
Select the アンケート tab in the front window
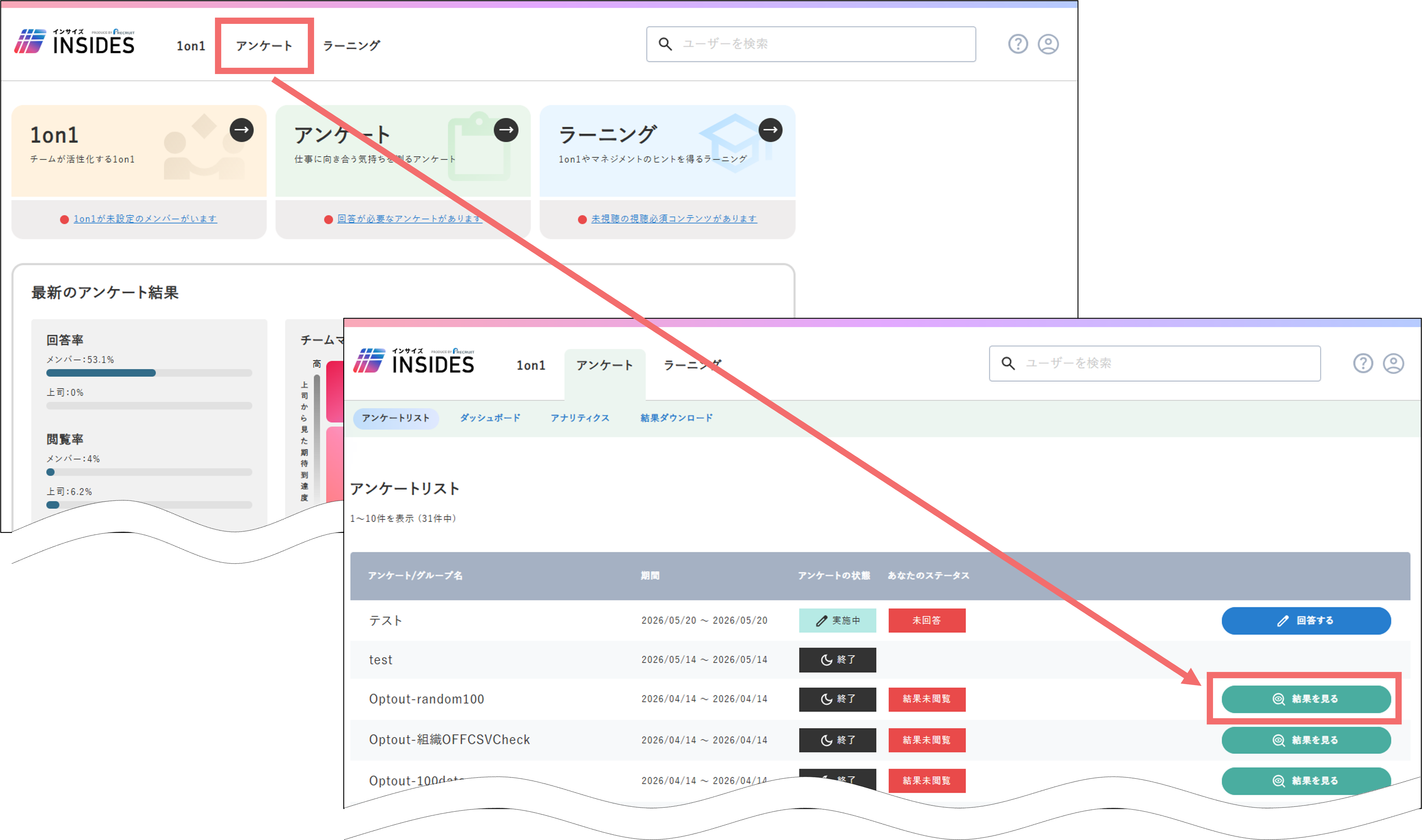pos(605,365)
